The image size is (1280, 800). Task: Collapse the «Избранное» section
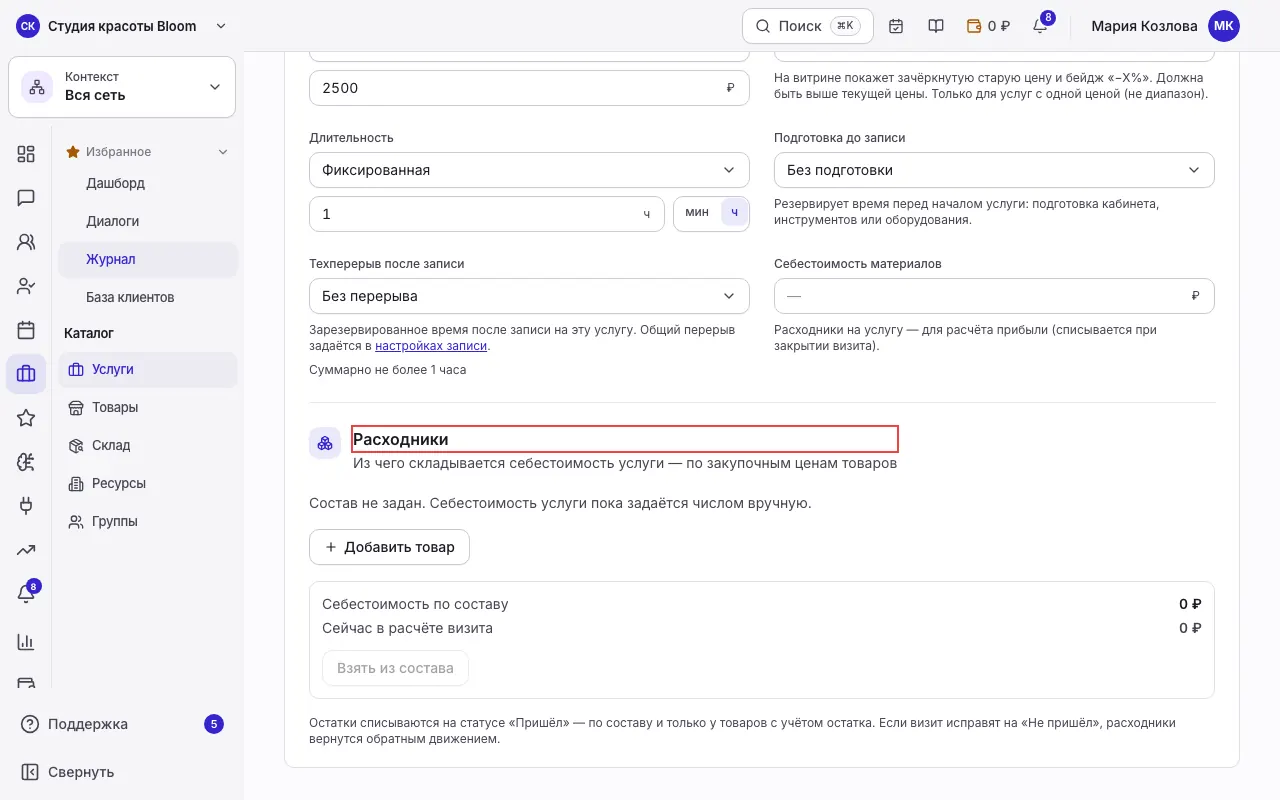point(147,152)
